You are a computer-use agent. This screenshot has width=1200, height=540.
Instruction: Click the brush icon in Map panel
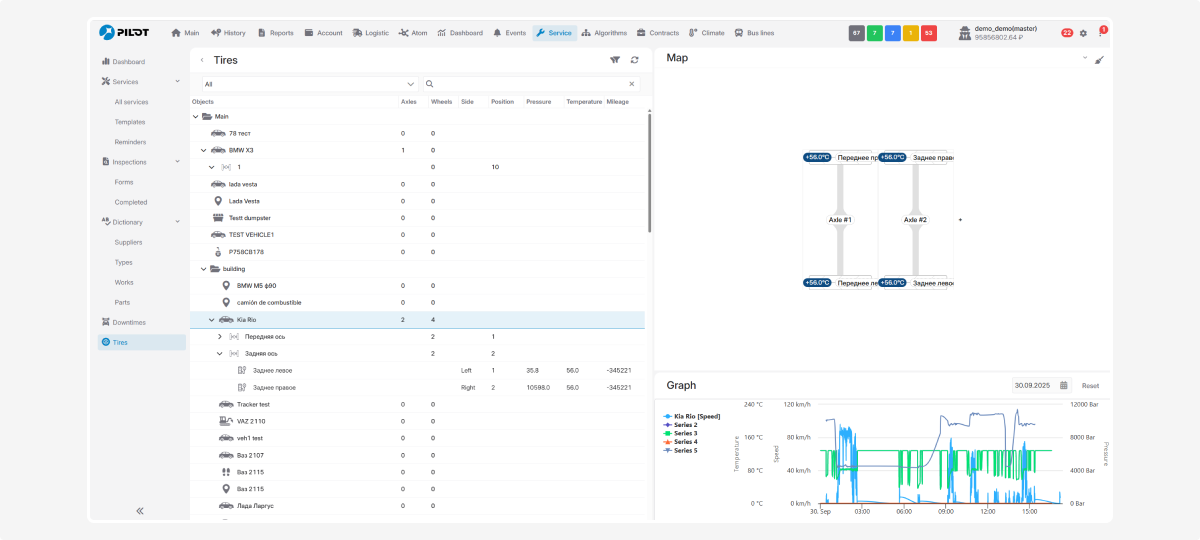(1099, 60)
